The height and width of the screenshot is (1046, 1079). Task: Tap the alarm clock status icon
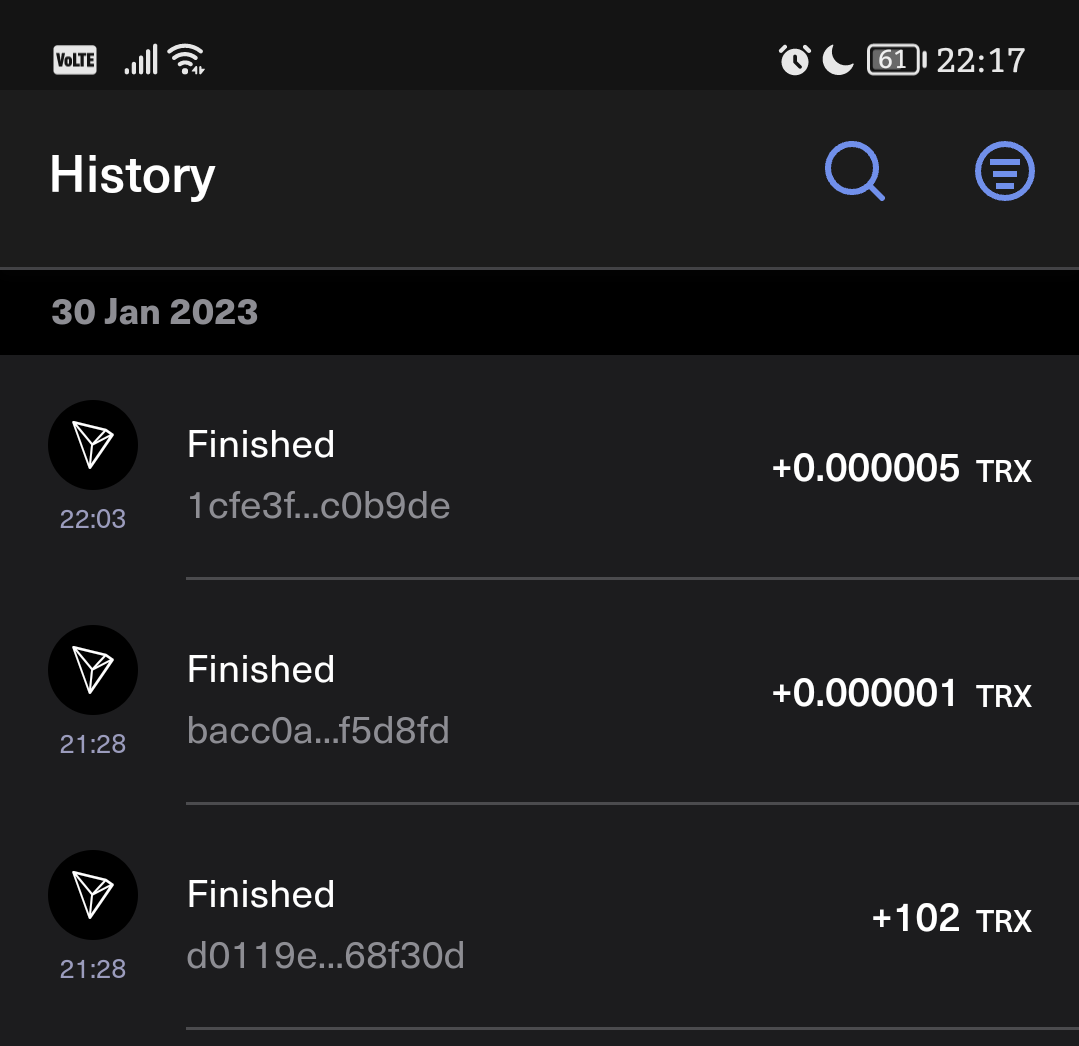pos(795,60)
